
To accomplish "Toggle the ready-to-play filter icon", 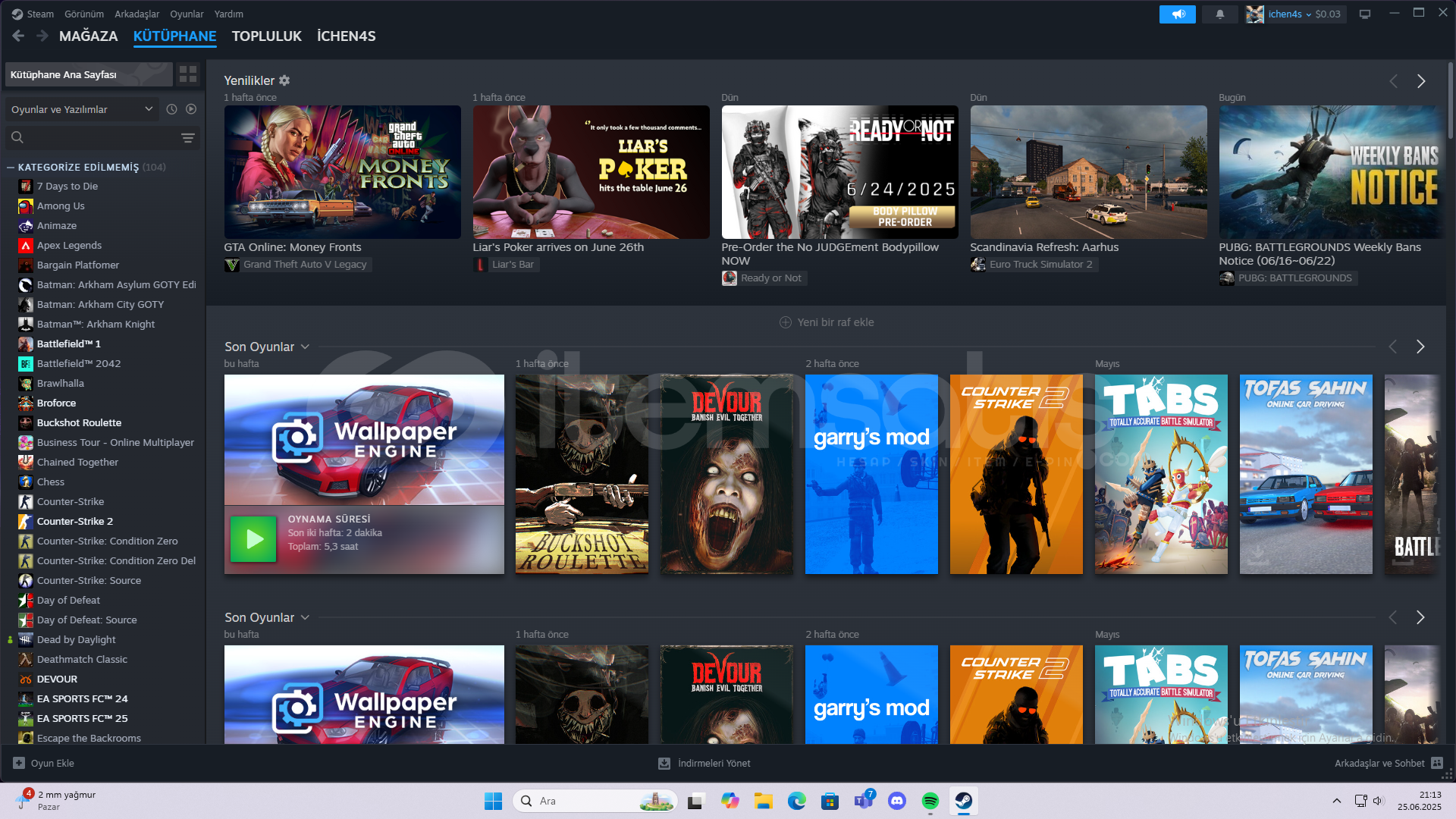I will point(191,109).
